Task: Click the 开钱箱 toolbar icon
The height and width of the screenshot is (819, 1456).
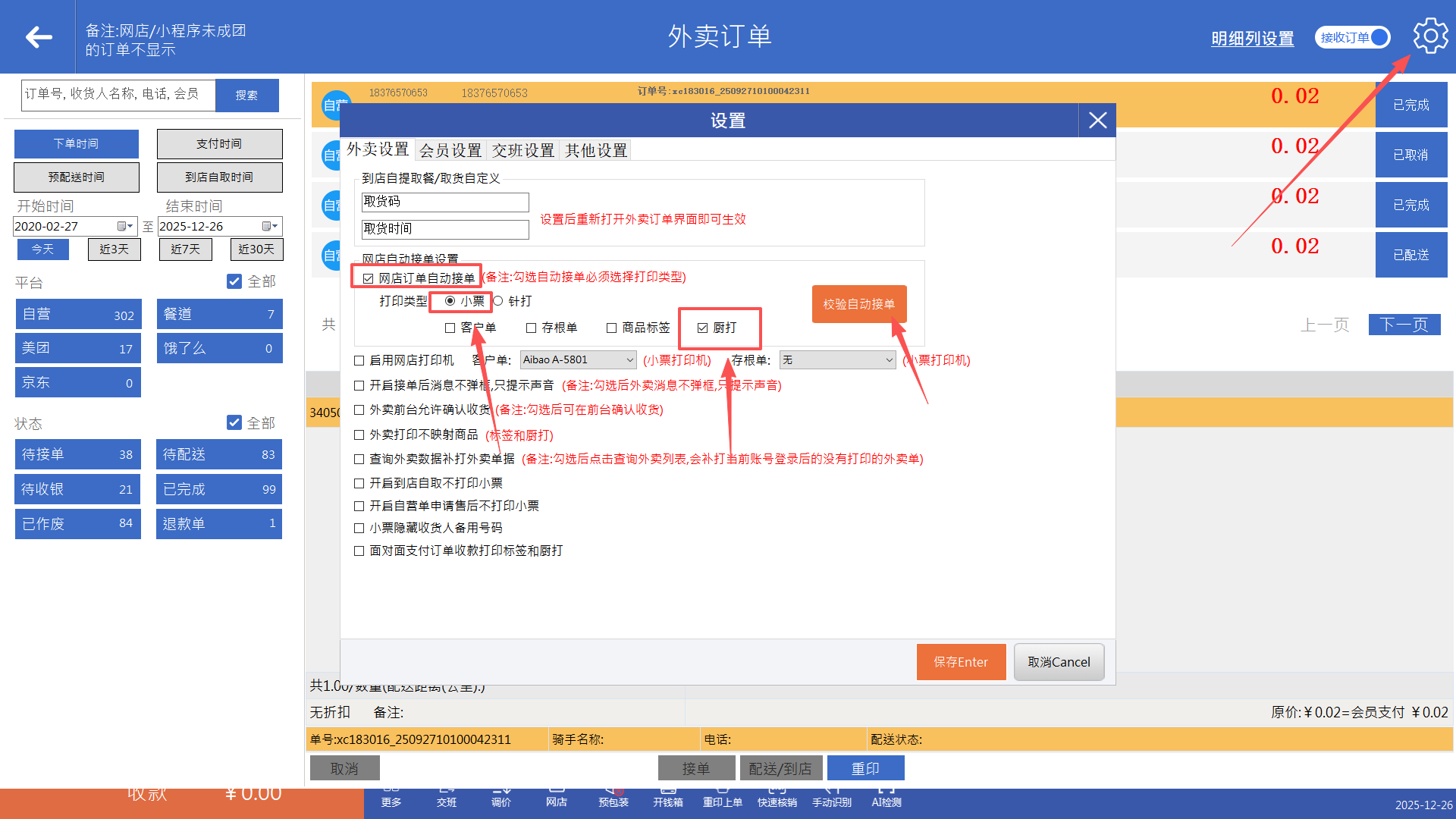Action: coord(667,798)
